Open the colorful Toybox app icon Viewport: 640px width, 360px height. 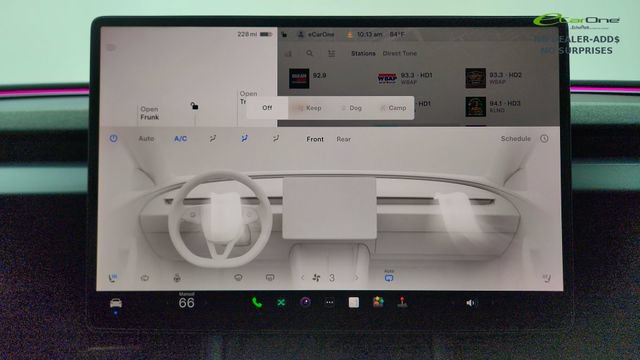(x=378, y=302)
